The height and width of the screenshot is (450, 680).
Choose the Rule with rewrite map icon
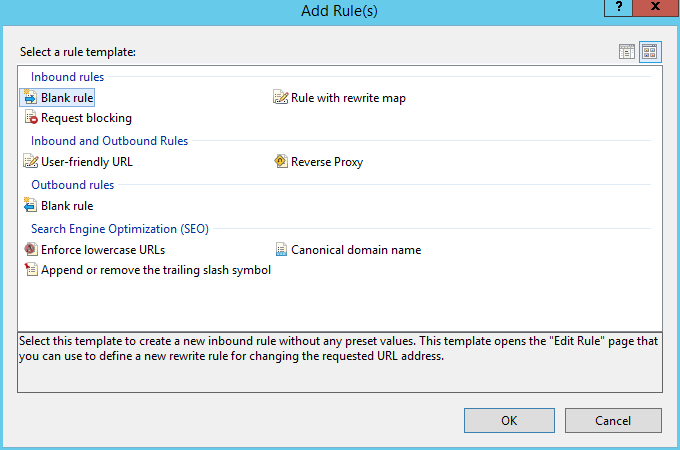tap(281, 98)
